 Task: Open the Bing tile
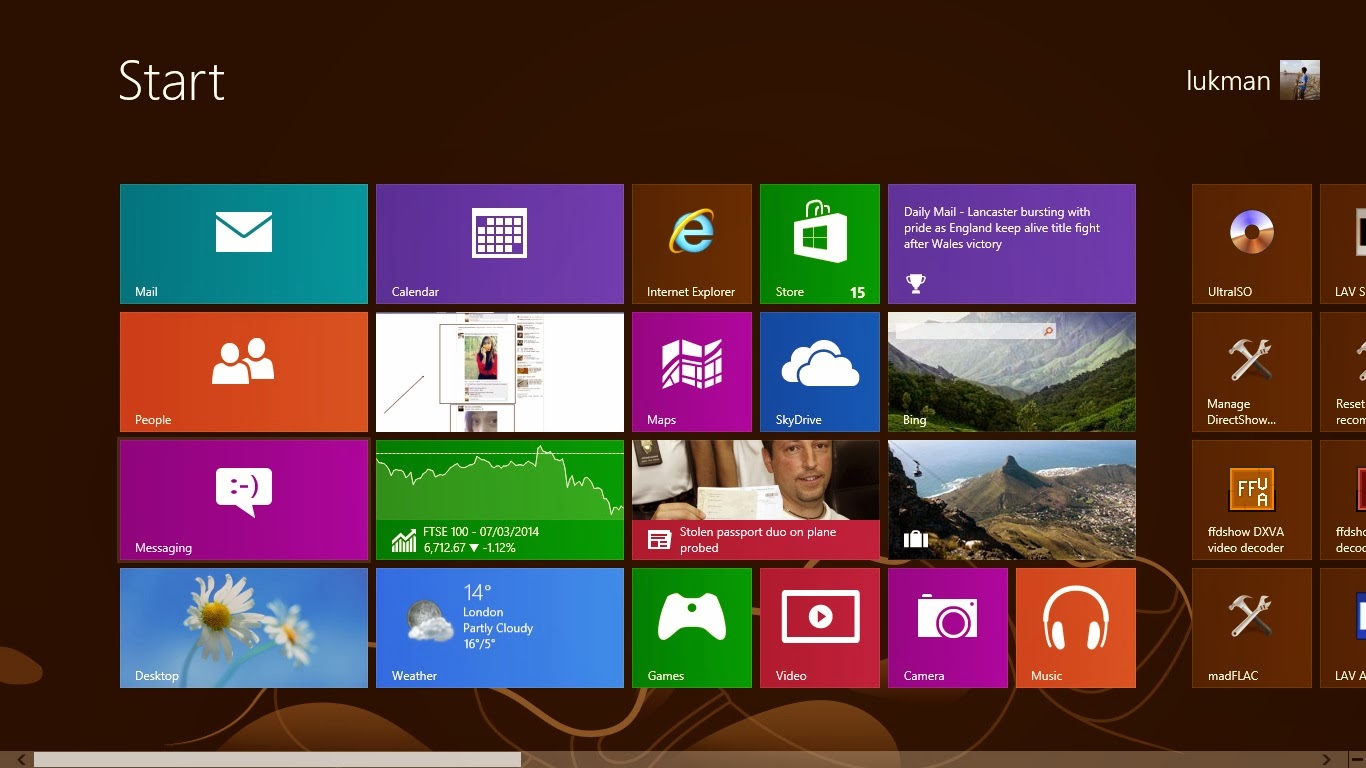point(1012,372)
